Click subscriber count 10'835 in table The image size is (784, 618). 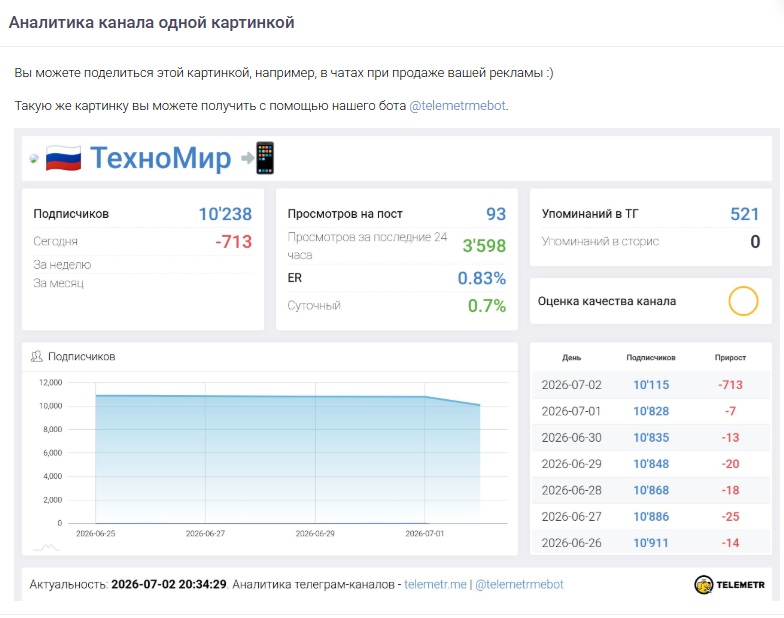(651, 438)
